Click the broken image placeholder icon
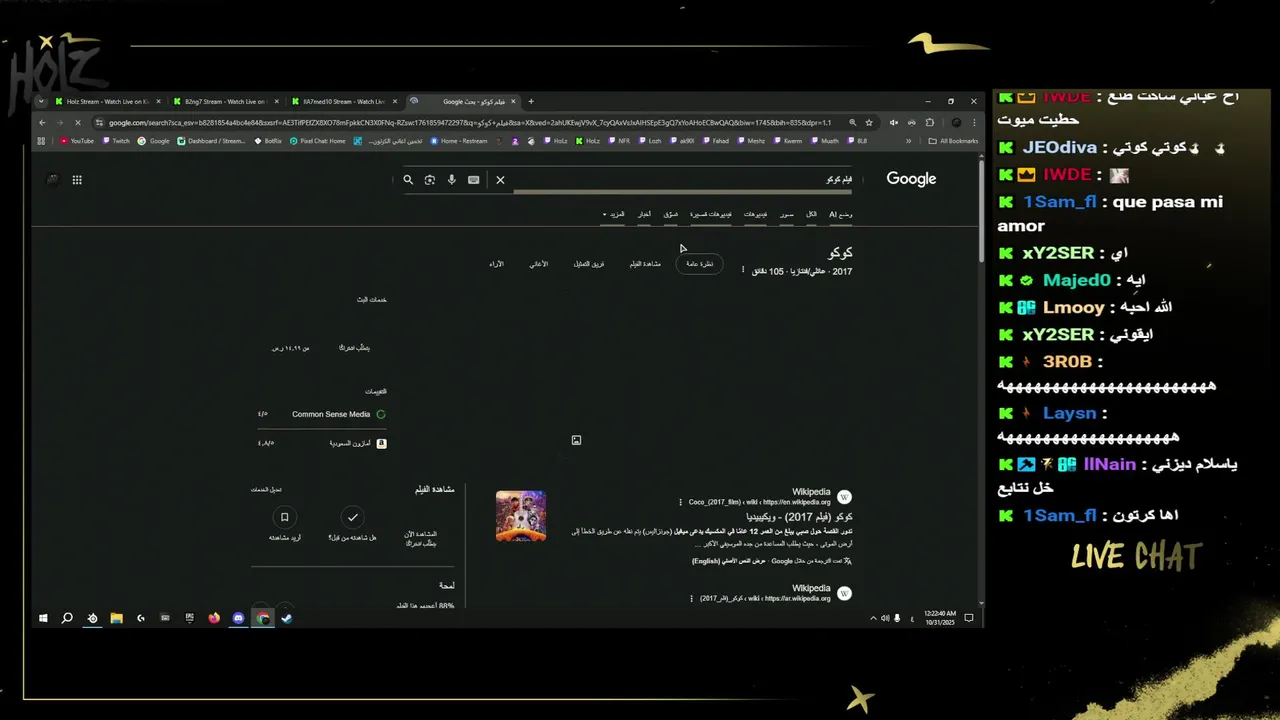This screenshot has height=720, width=1280. [x=576, y=440]
